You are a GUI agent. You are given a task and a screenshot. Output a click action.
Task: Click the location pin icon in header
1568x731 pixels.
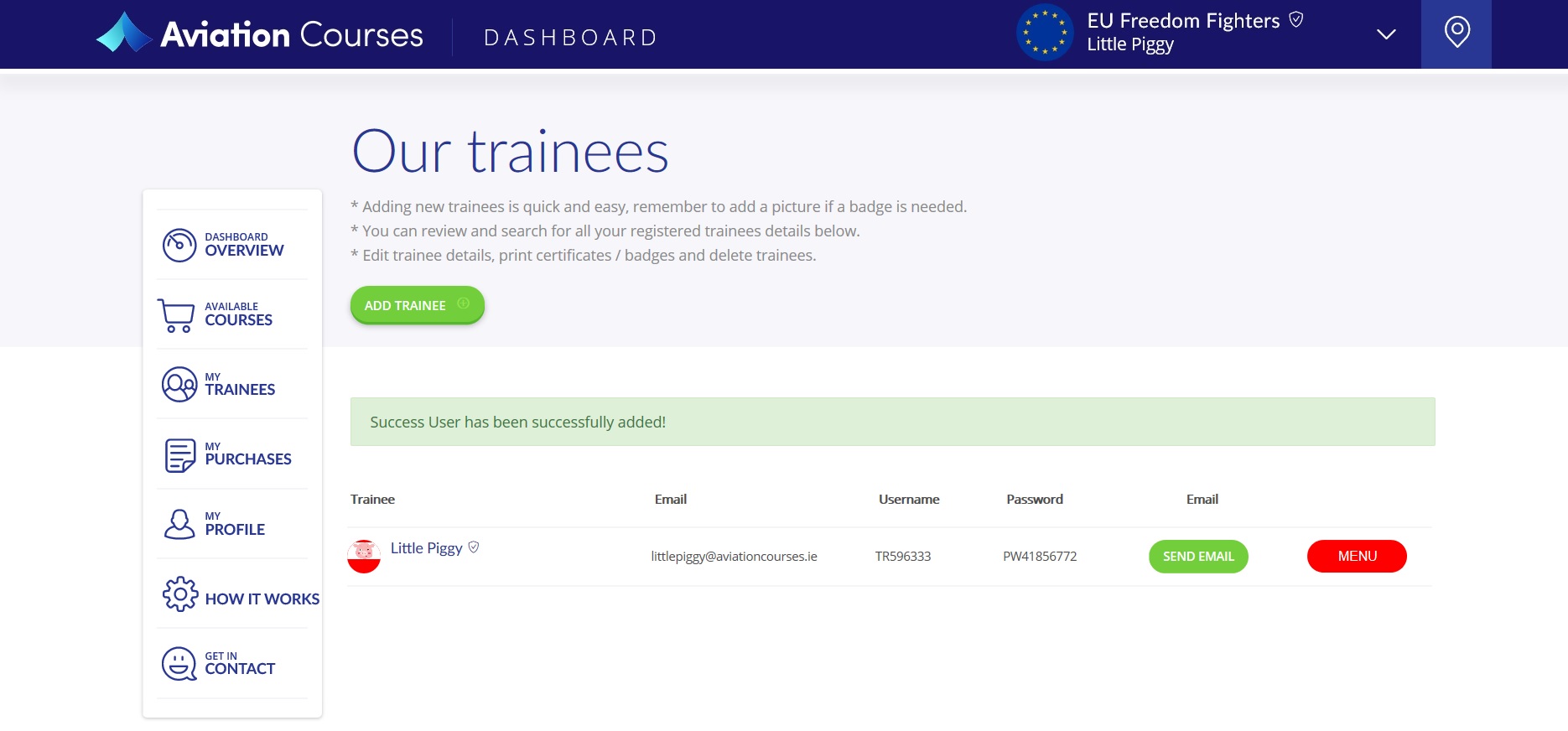click(x=1456, y=34)
